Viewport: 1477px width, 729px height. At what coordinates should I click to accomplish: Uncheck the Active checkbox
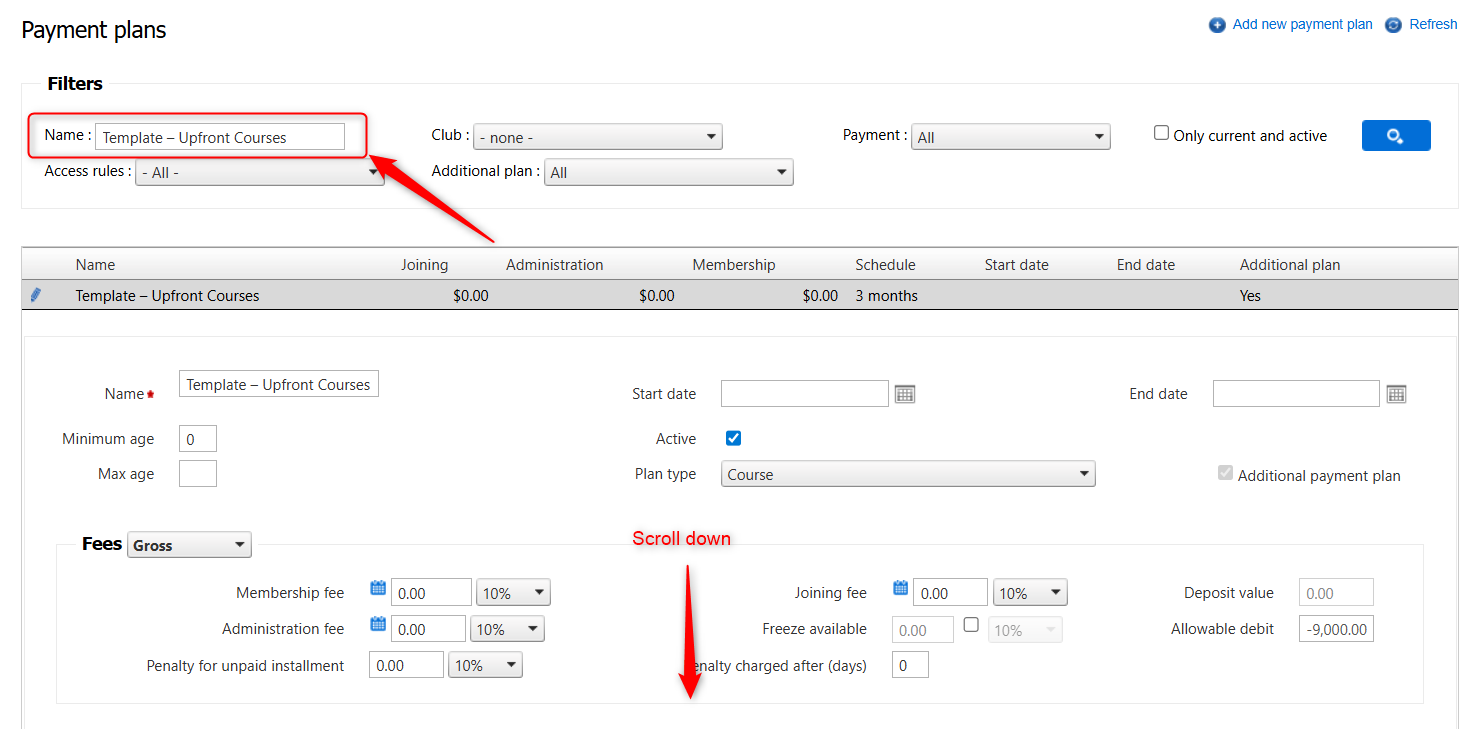[x=733, y=438]
